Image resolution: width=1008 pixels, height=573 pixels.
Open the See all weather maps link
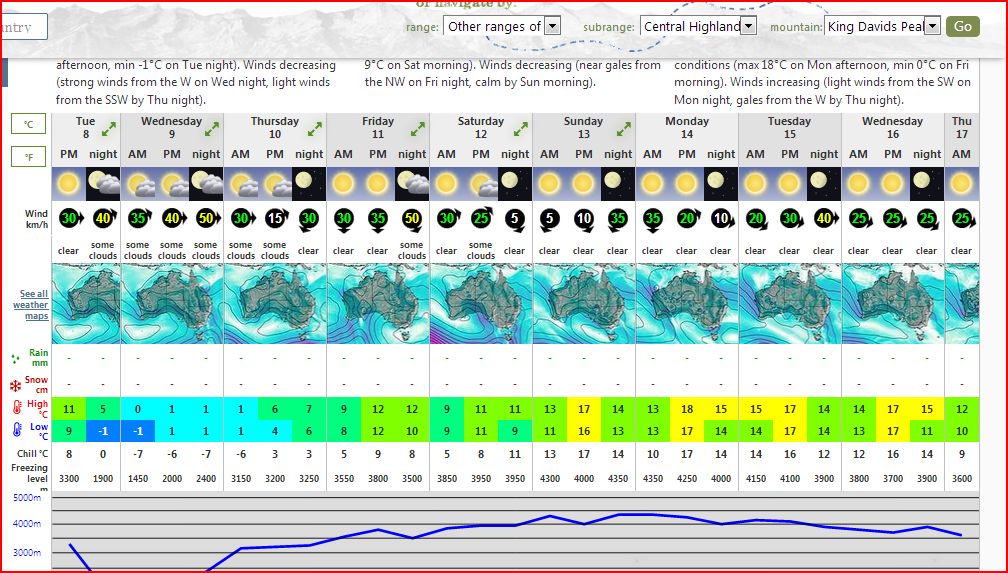[x=31, y=305]
